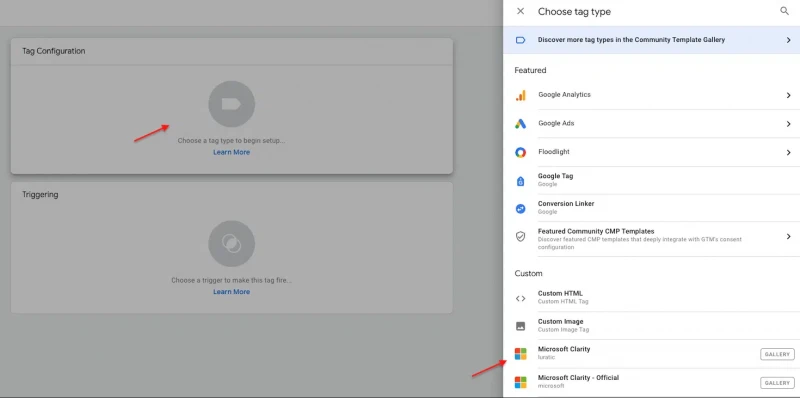Select the Custom Image picture icon
Screen dimensions: 800x398
coord(520,326)
